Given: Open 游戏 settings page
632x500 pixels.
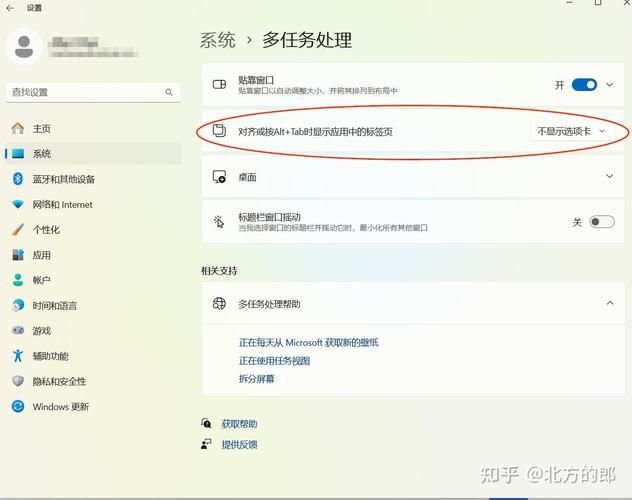Looking at the screenshot, I should pos(93,330).
